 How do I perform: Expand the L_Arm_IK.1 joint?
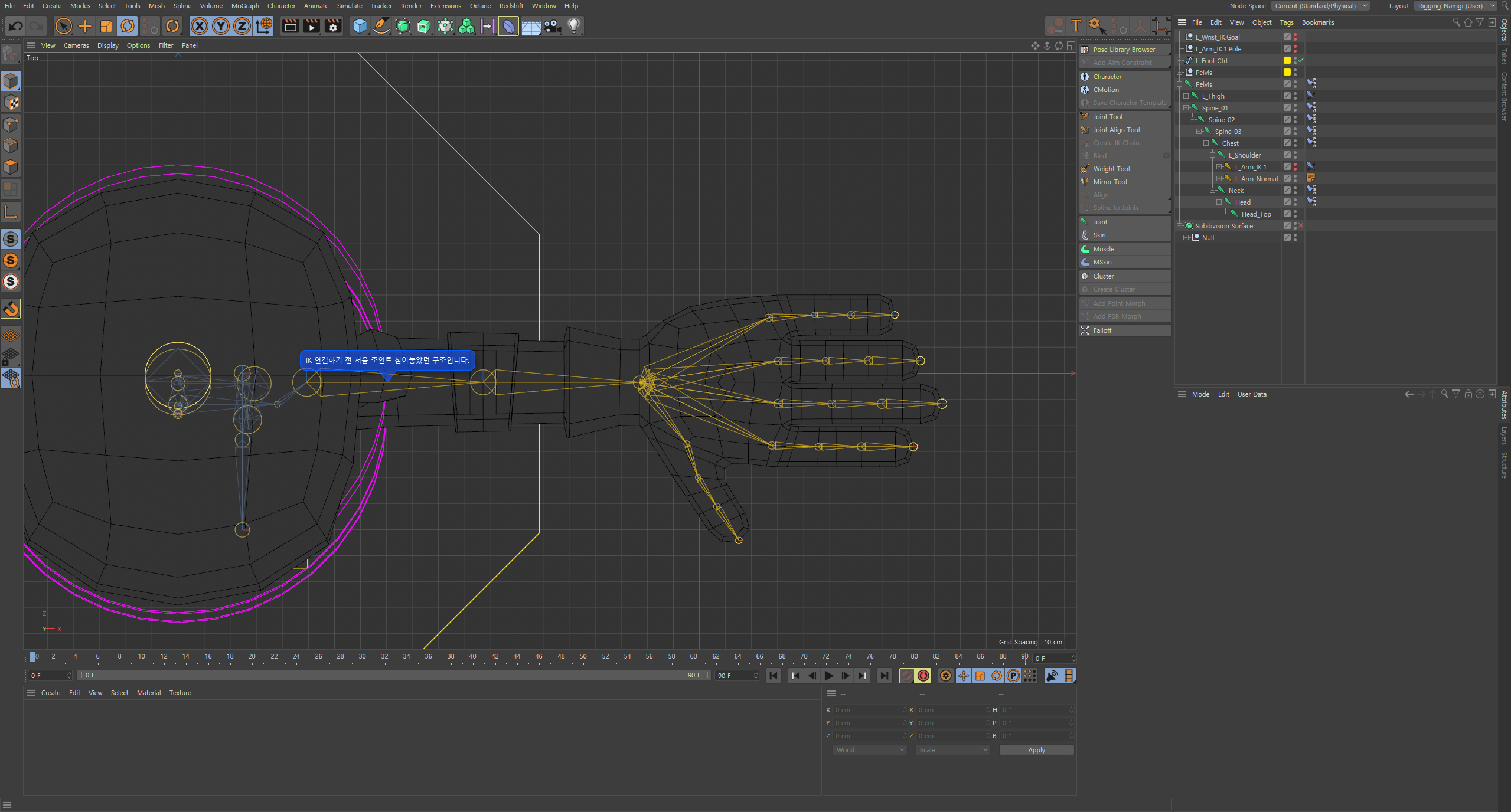(x=1219, y=167)
